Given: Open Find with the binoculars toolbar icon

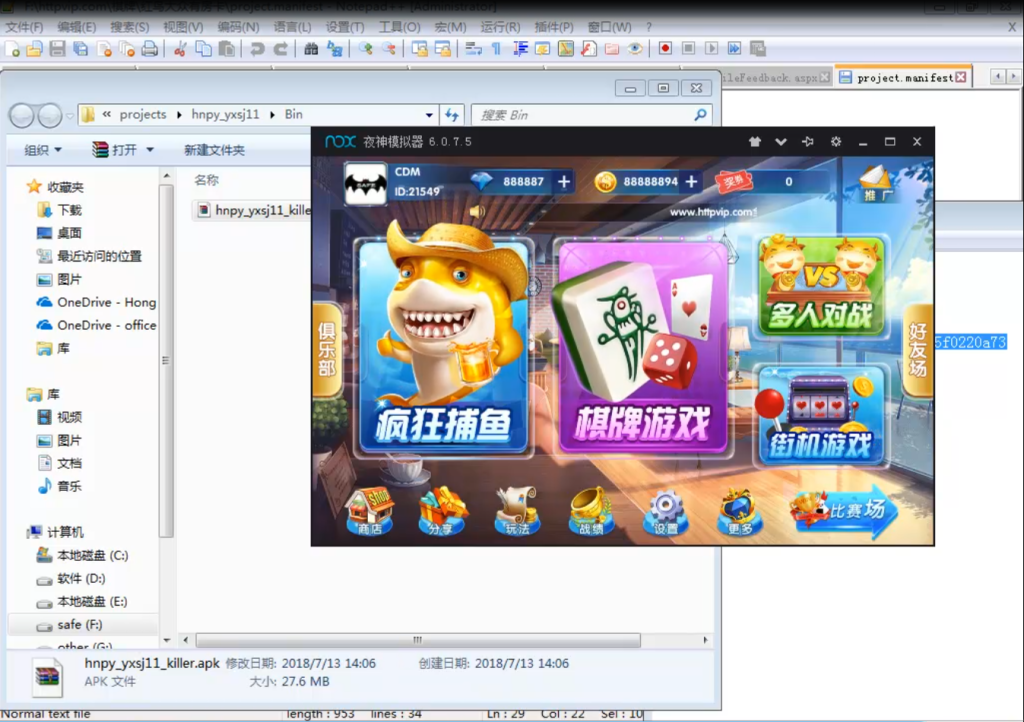Looking at the screenshot, I should pyautogui.click(x=312, y=49).
